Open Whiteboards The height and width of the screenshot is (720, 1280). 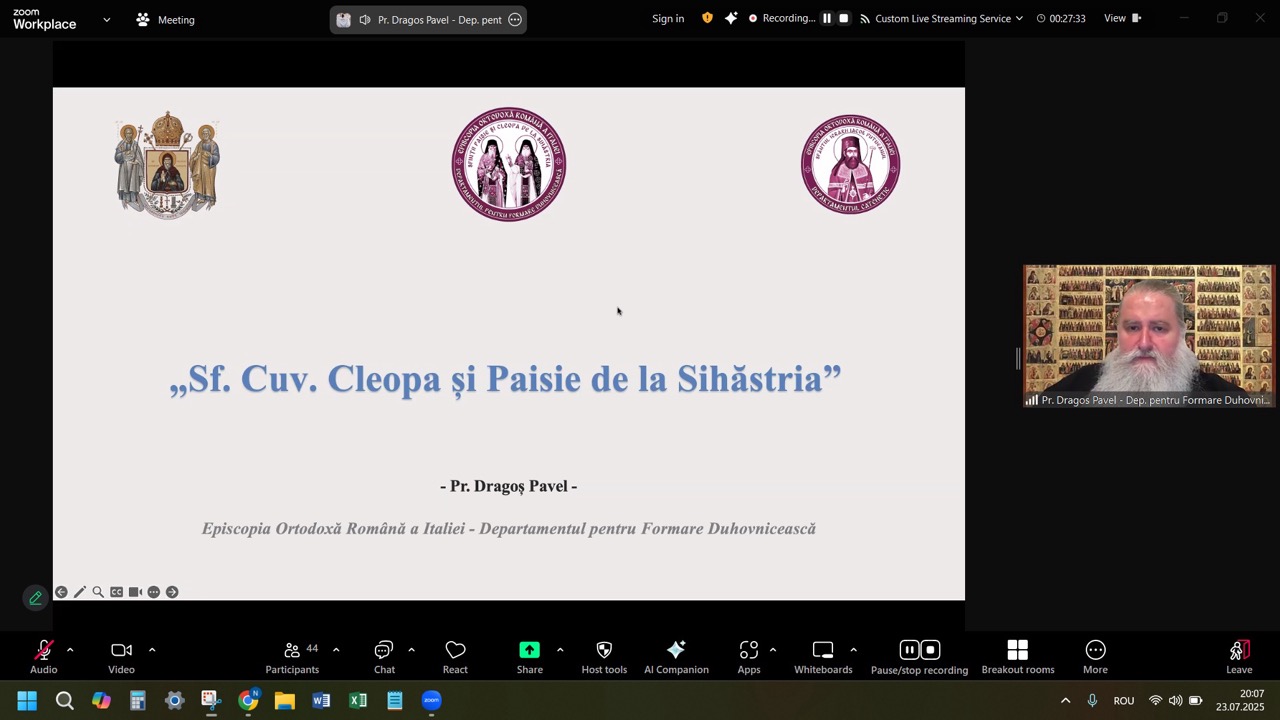[x=823, y=657]
